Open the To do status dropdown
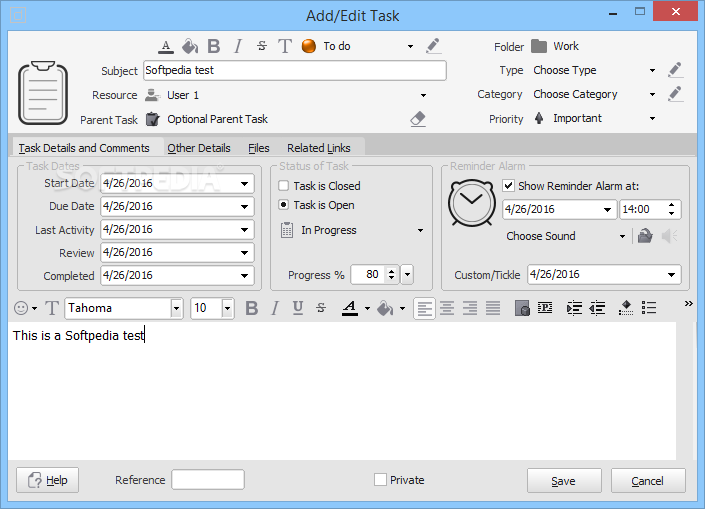The width and height of the screenshot is (705, 509). click(410, 46)
